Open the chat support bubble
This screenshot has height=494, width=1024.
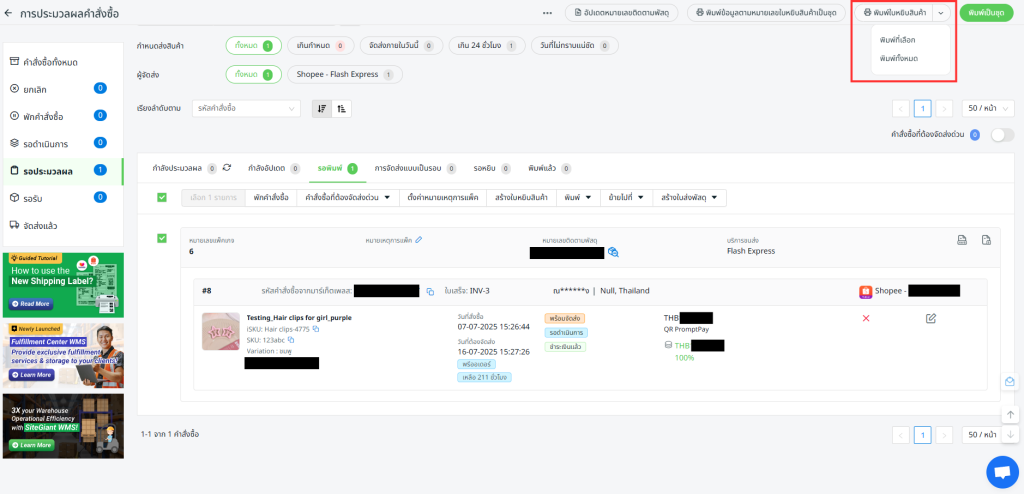tap(1001, 471)
